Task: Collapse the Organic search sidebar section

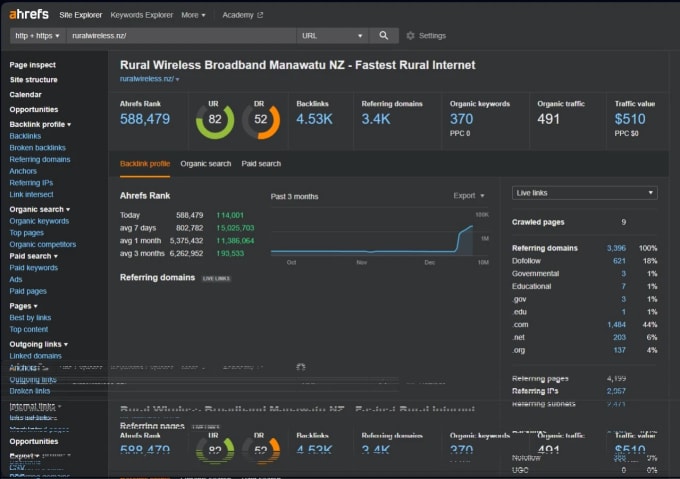Action: (x=39, y=209)
